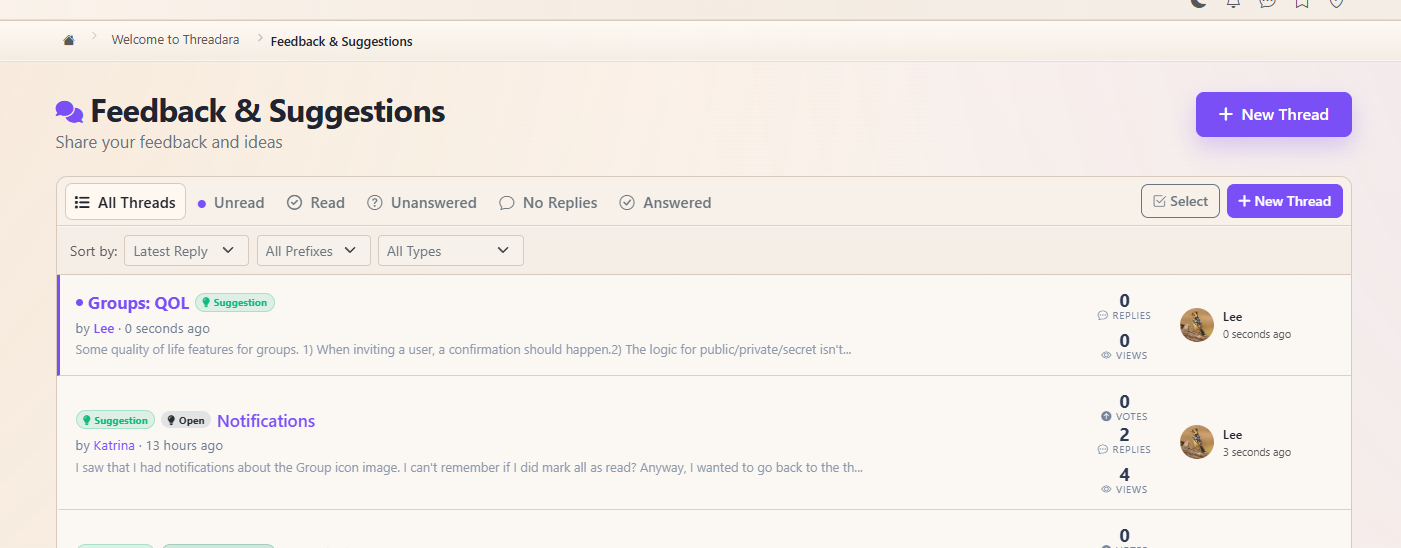Viewport: 1401px width, 548px height.
Task: Open the Welcome to Threadara breadcrumb link
Action: (x=175, y=40)
